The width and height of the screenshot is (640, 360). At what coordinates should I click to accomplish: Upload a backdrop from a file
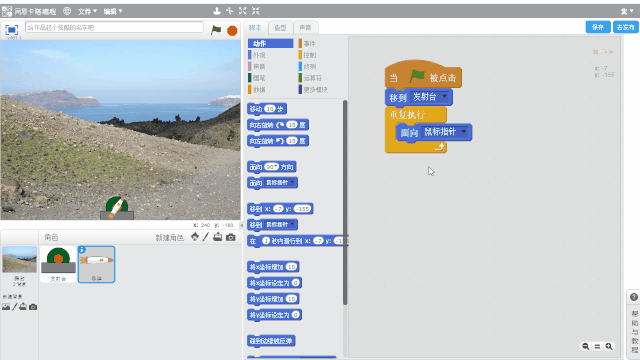point(23,307)
